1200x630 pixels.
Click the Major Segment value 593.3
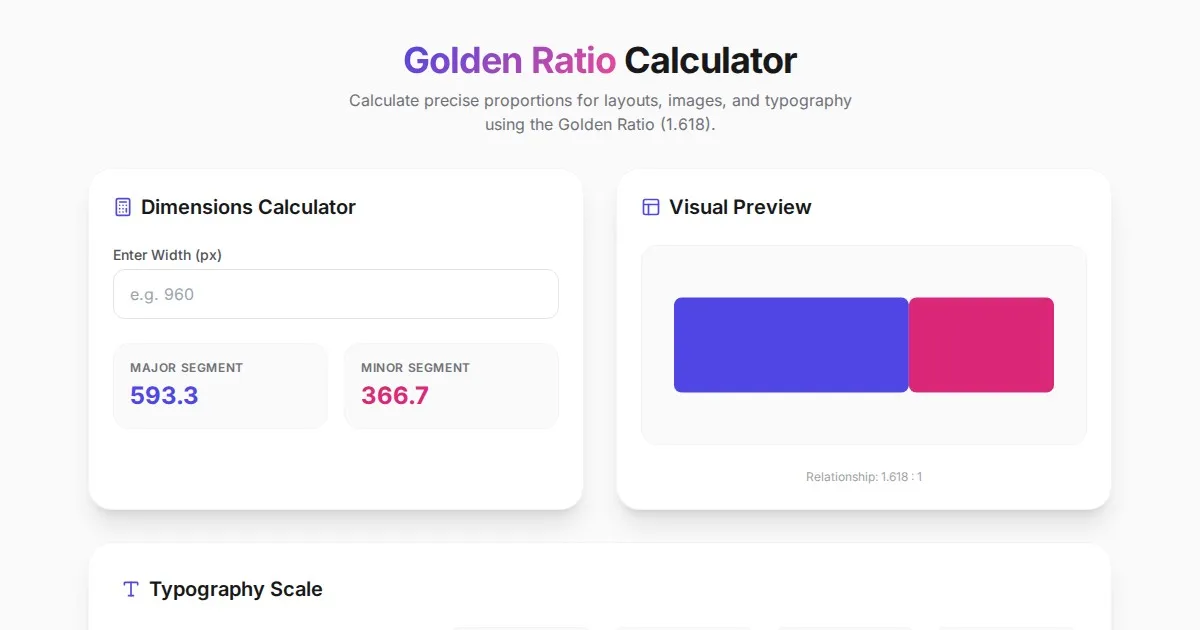pos(164,396)
